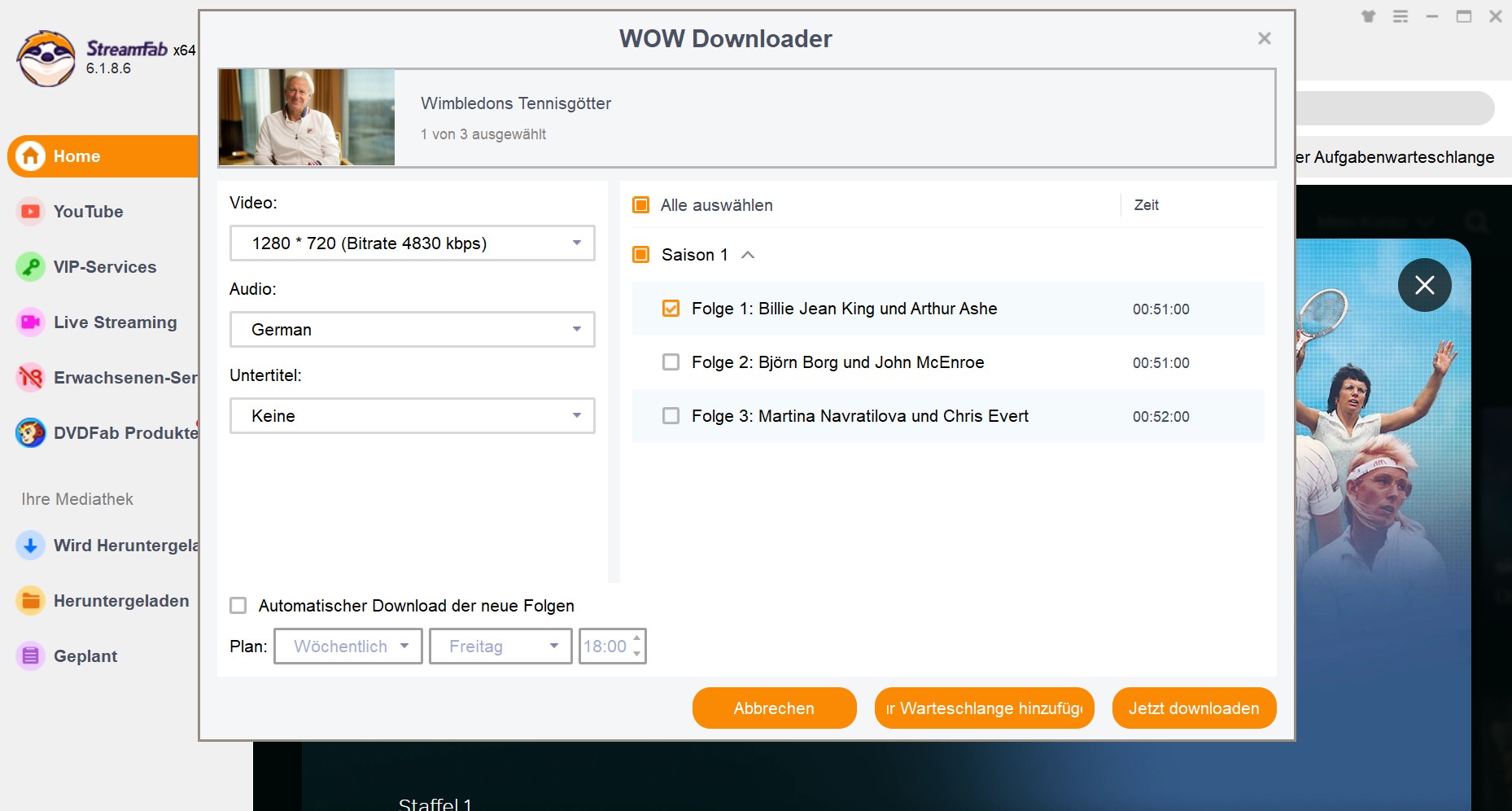Uncheck Folge 1 Billie Jean King checkbox

(x=671, y=309)
